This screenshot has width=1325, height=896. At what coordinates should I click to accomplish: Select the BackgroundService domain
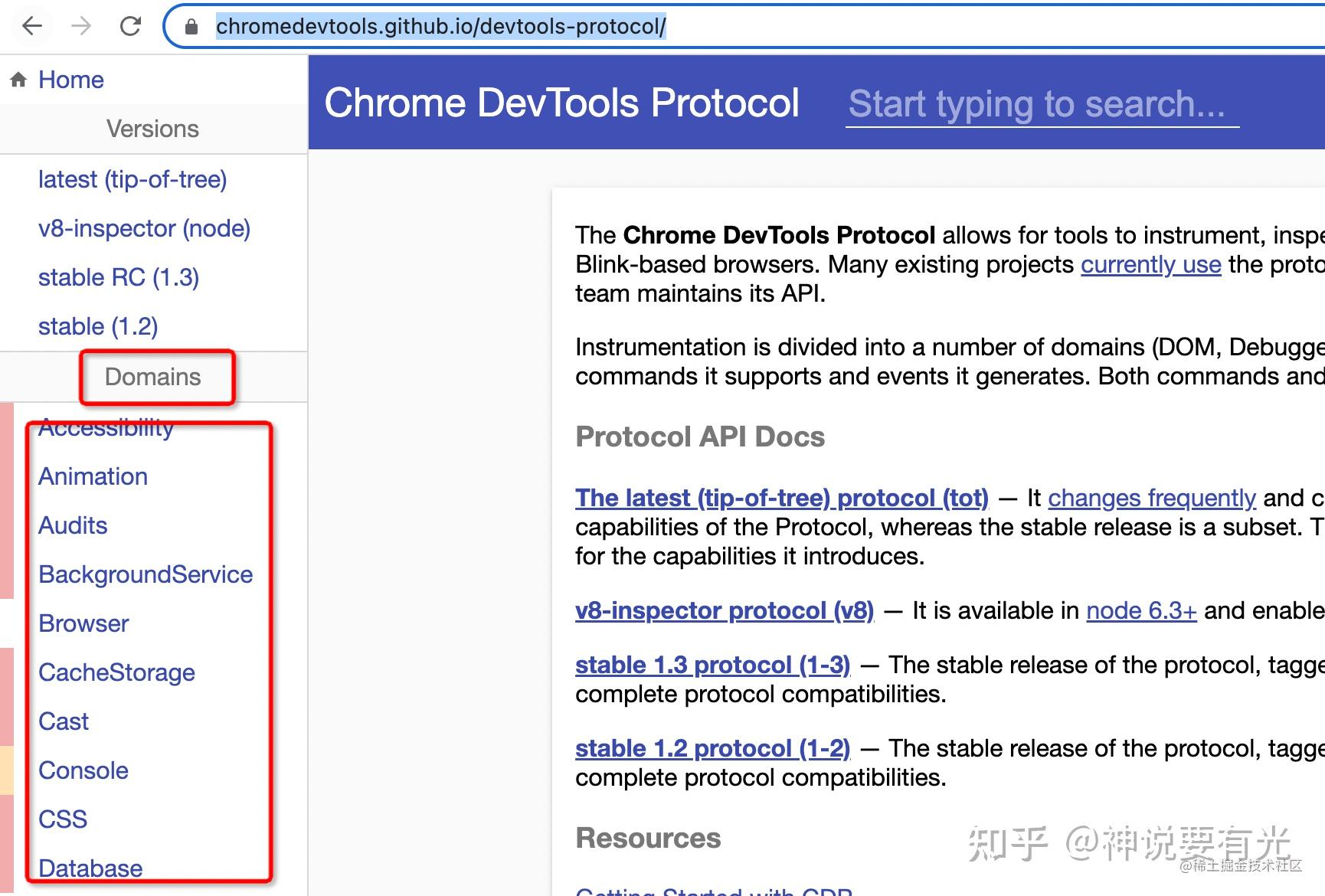click(x=146, y=574)
